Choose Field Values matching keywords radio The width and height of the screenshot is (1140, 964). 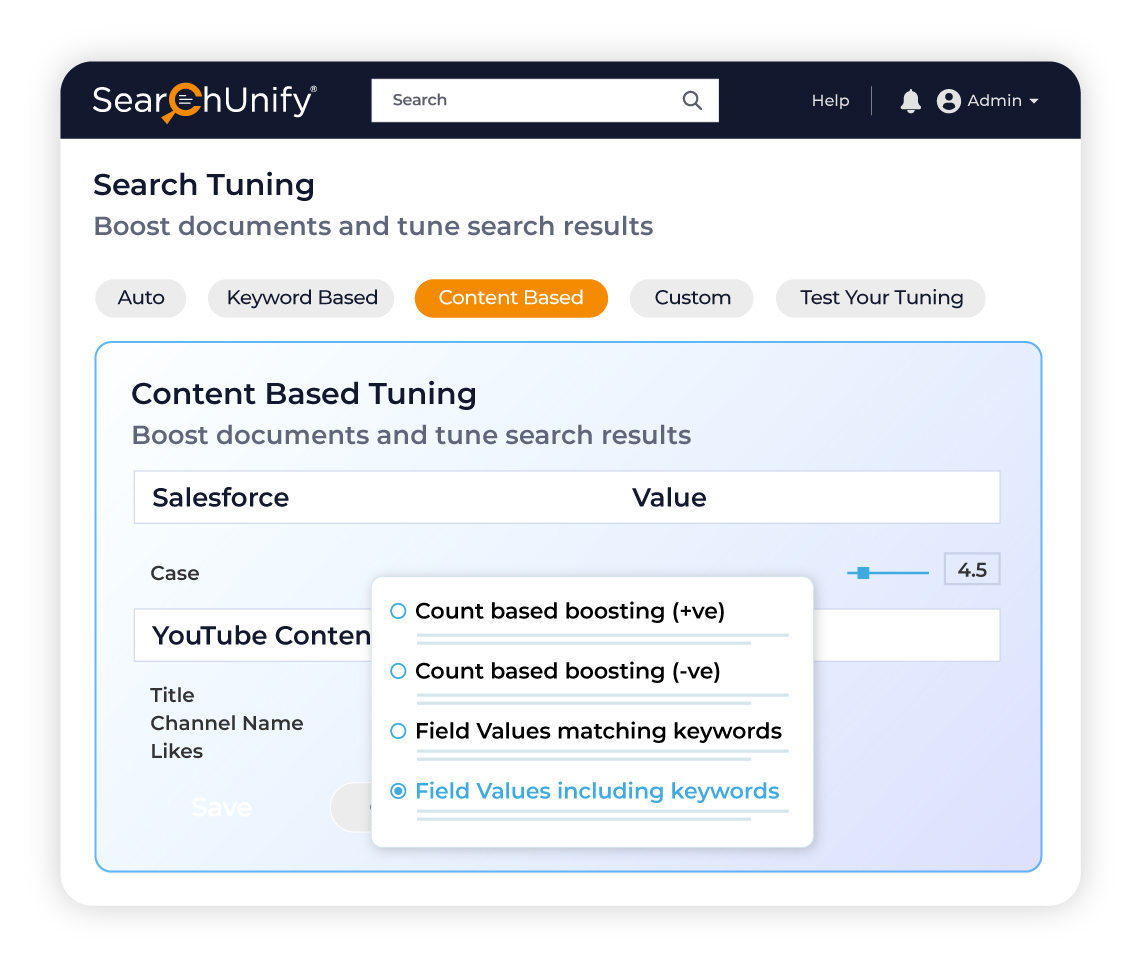tap(398, 731)
